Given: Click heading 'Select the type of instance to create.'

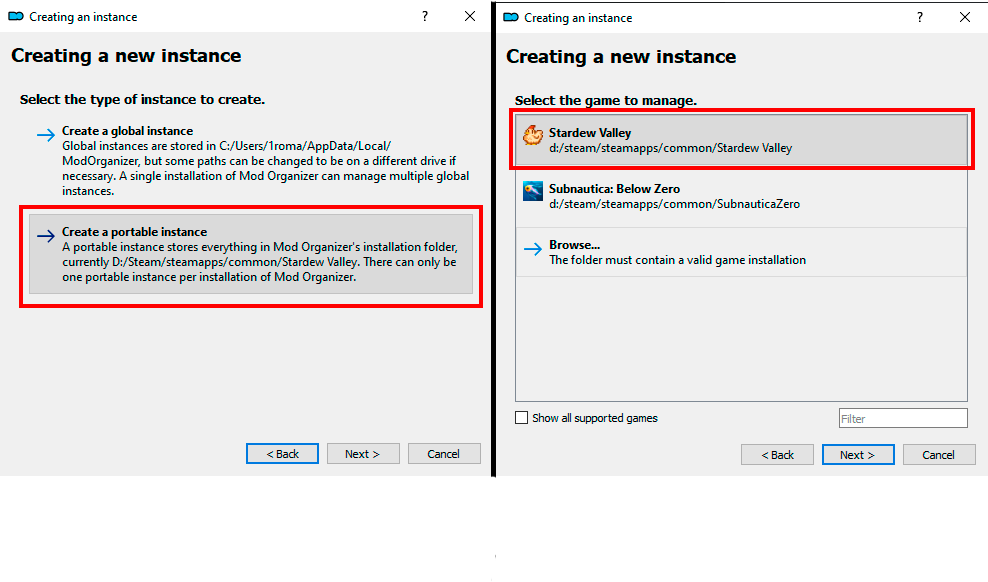Looking at the screenshot, I should click(x=142, y=100).
